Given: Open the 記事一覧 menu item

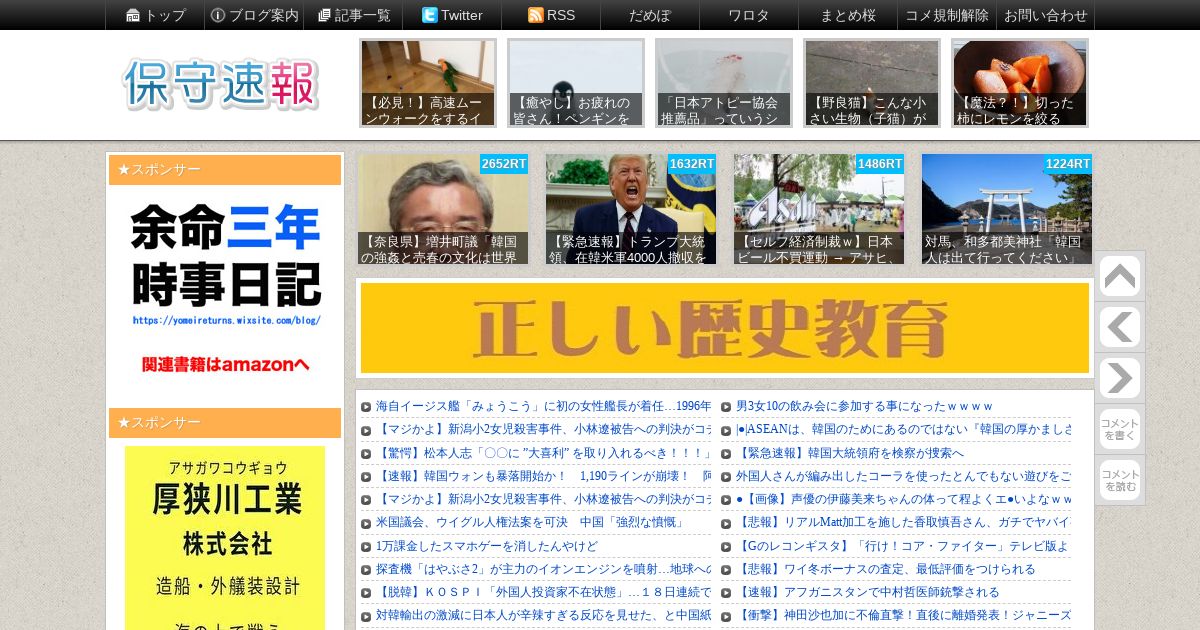Looking at the screenshot, I should [353, 15].
